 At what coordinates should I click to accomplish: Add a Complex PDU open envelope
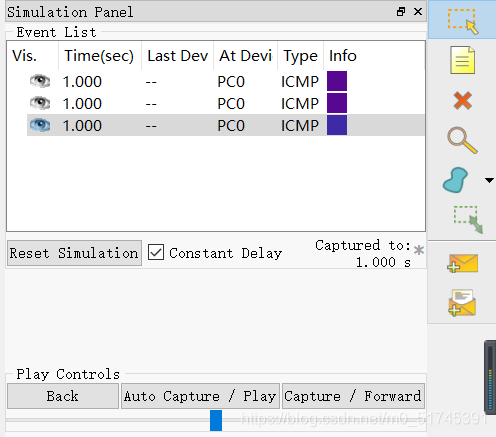point(462,302)
